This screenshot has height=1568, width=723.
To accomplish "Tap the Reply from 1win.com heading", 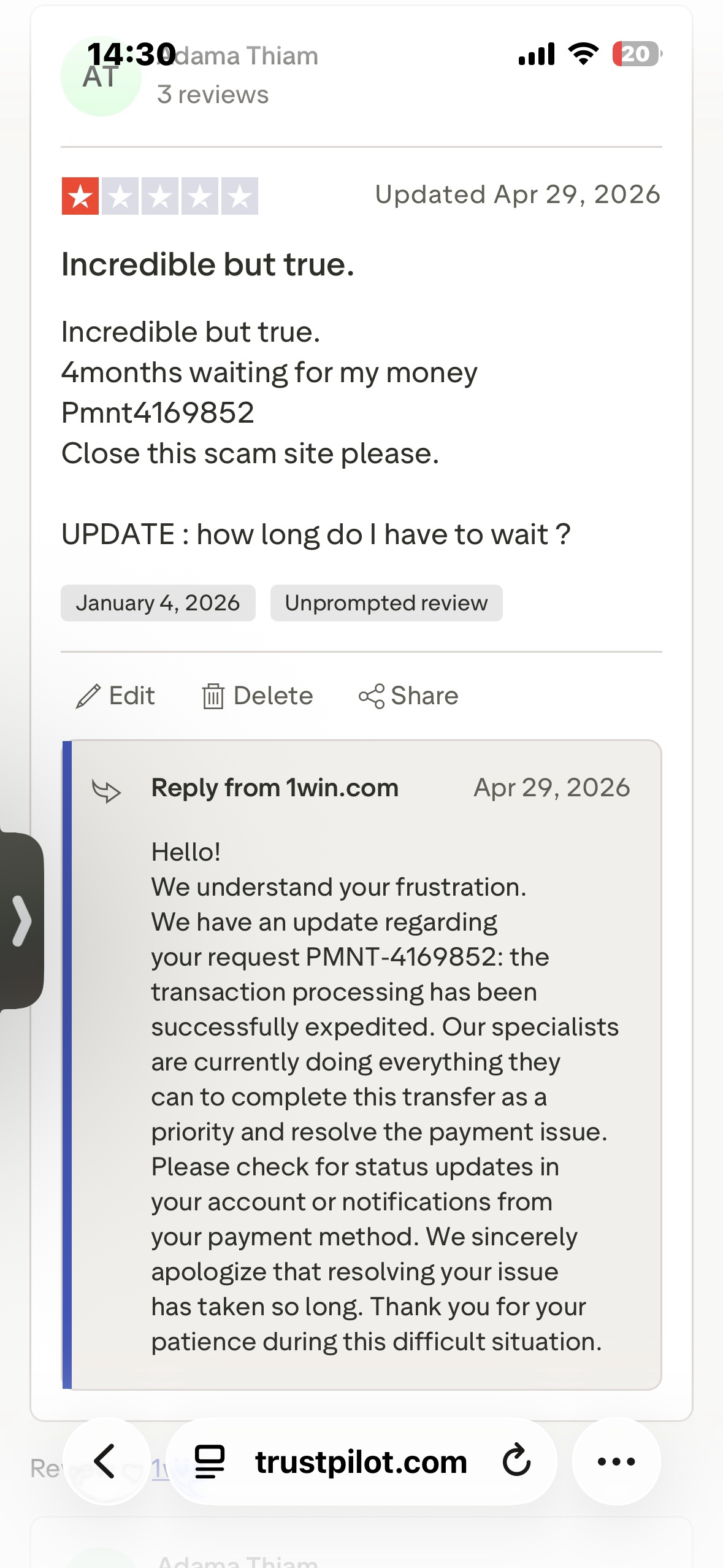I will click(275, 788).
